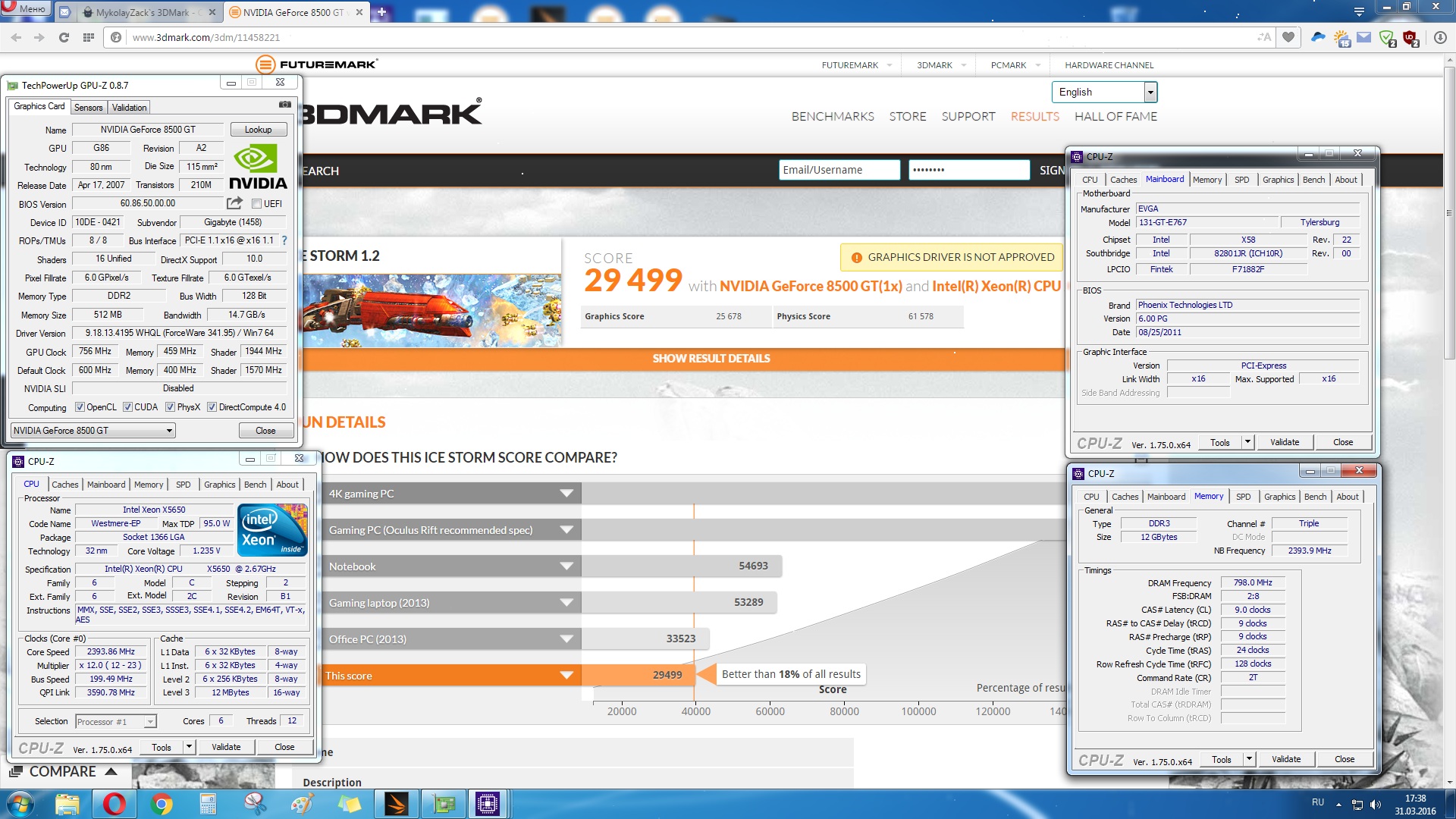Launch Chrome from taskbar
The image size is (1456, 819).
(x=161, y=804)
